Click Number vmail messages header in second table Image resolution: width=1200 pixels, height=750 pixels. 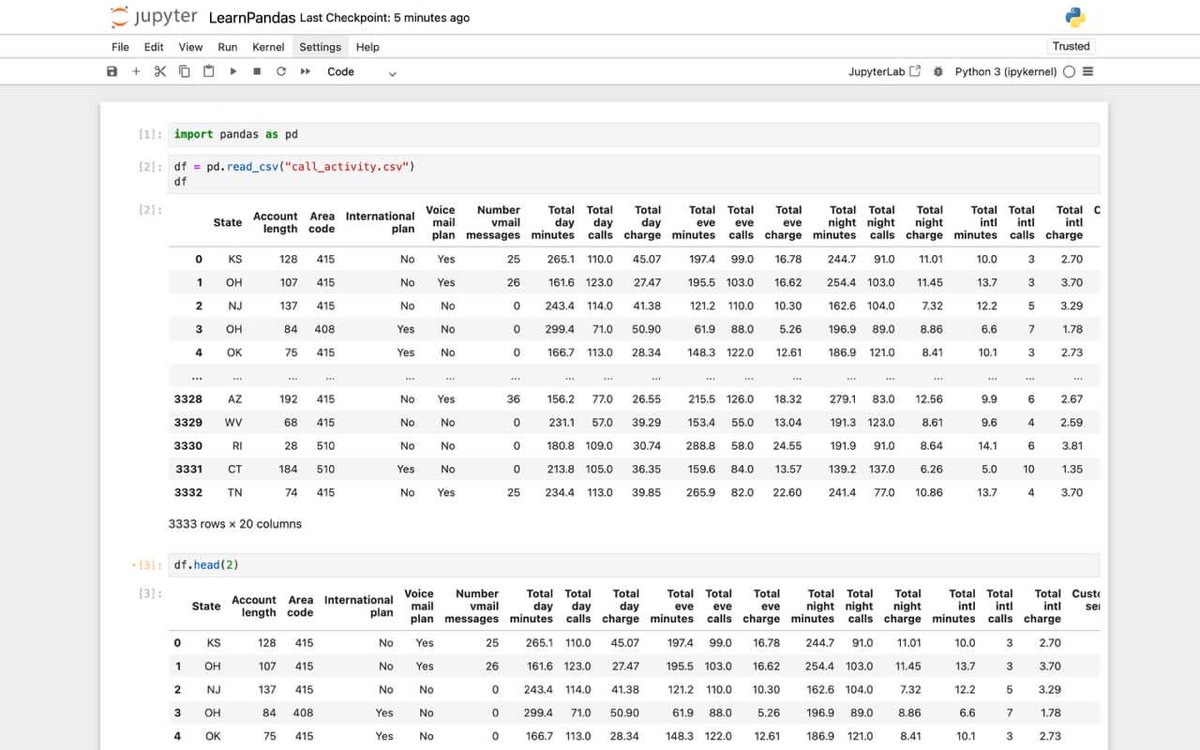472,606
